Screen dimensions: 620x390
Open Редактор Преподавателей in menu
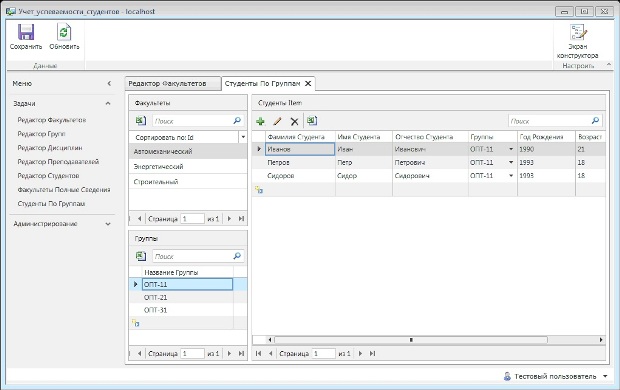[x=58, y=162]
